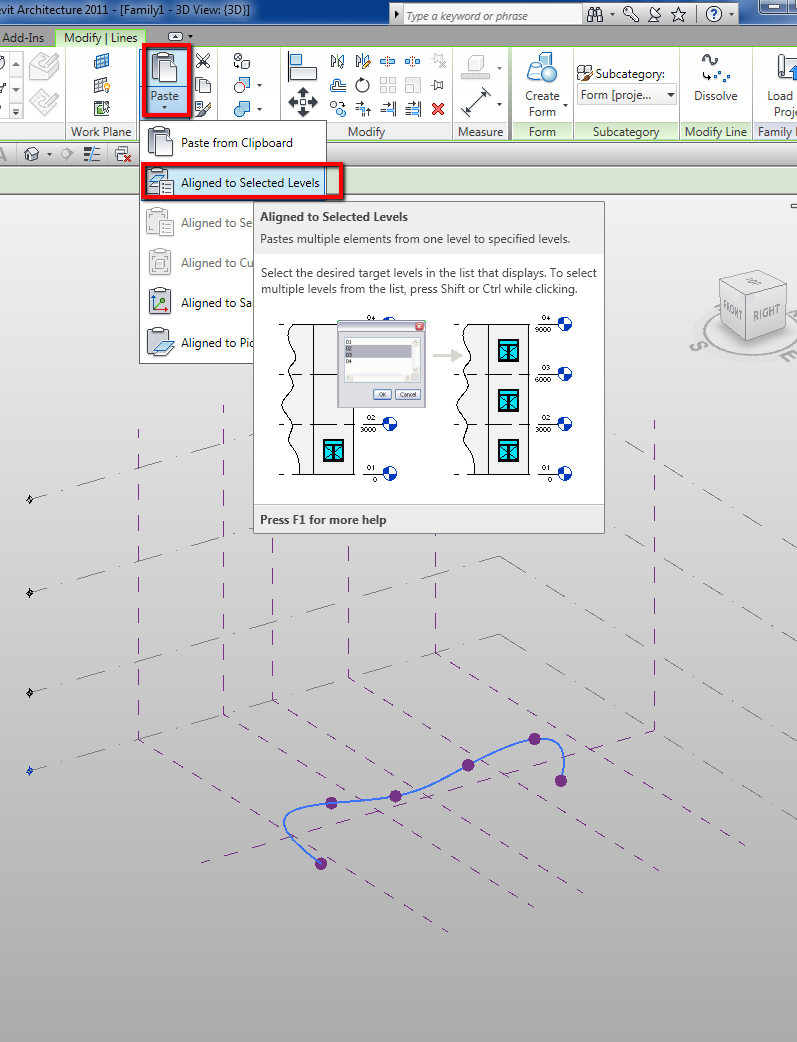Expand the draw gallery more arrow
797x1042 pixels.
click(x=16, y=110)
